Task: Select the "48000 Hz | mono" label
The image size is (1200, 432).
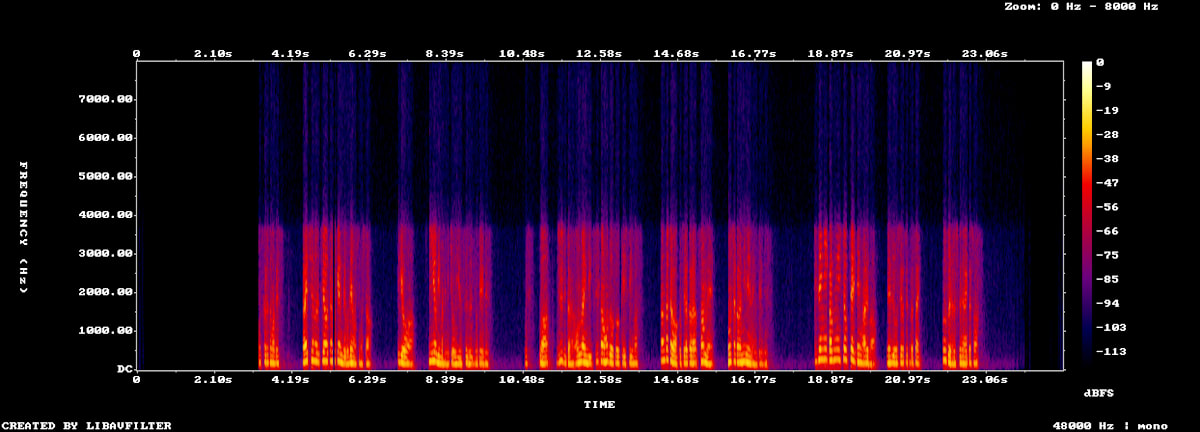Action: tap(1110, 426)
